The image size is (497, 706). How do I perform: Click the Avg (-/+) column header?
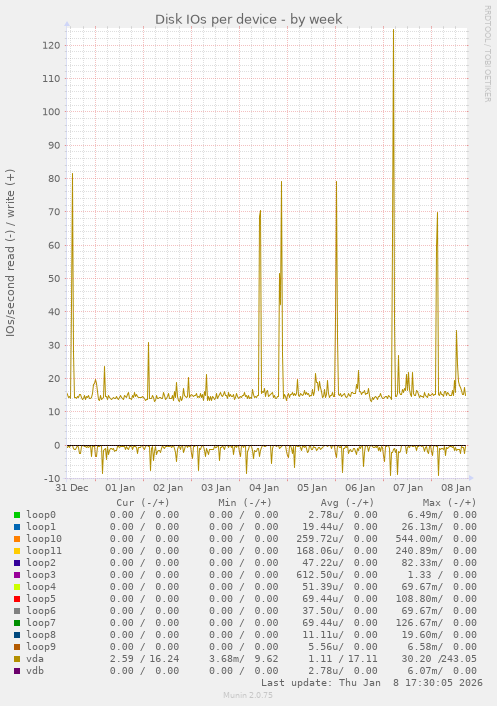point(347,502)
